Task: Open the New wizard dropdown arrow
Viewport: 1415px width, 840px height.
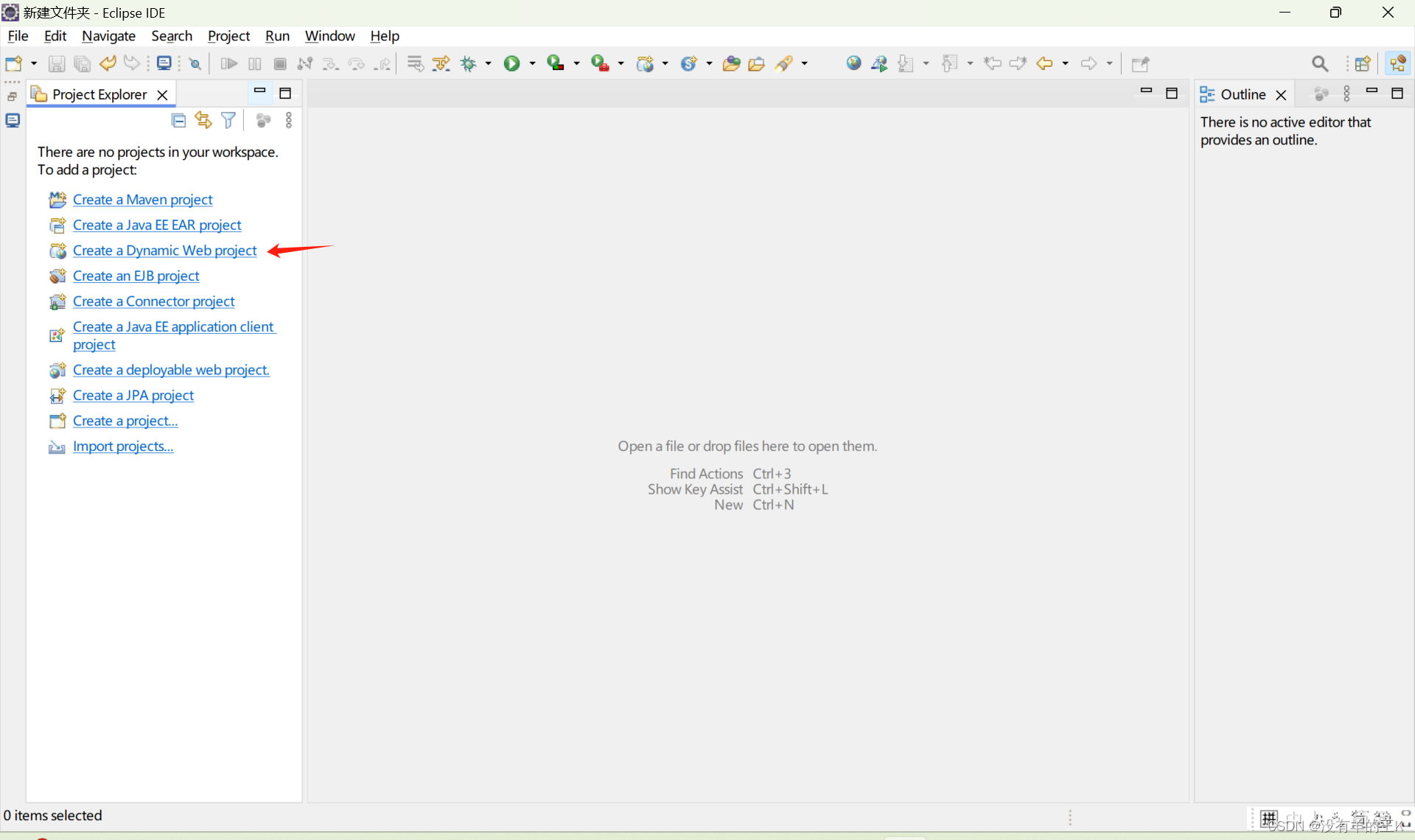Action: 34,64
